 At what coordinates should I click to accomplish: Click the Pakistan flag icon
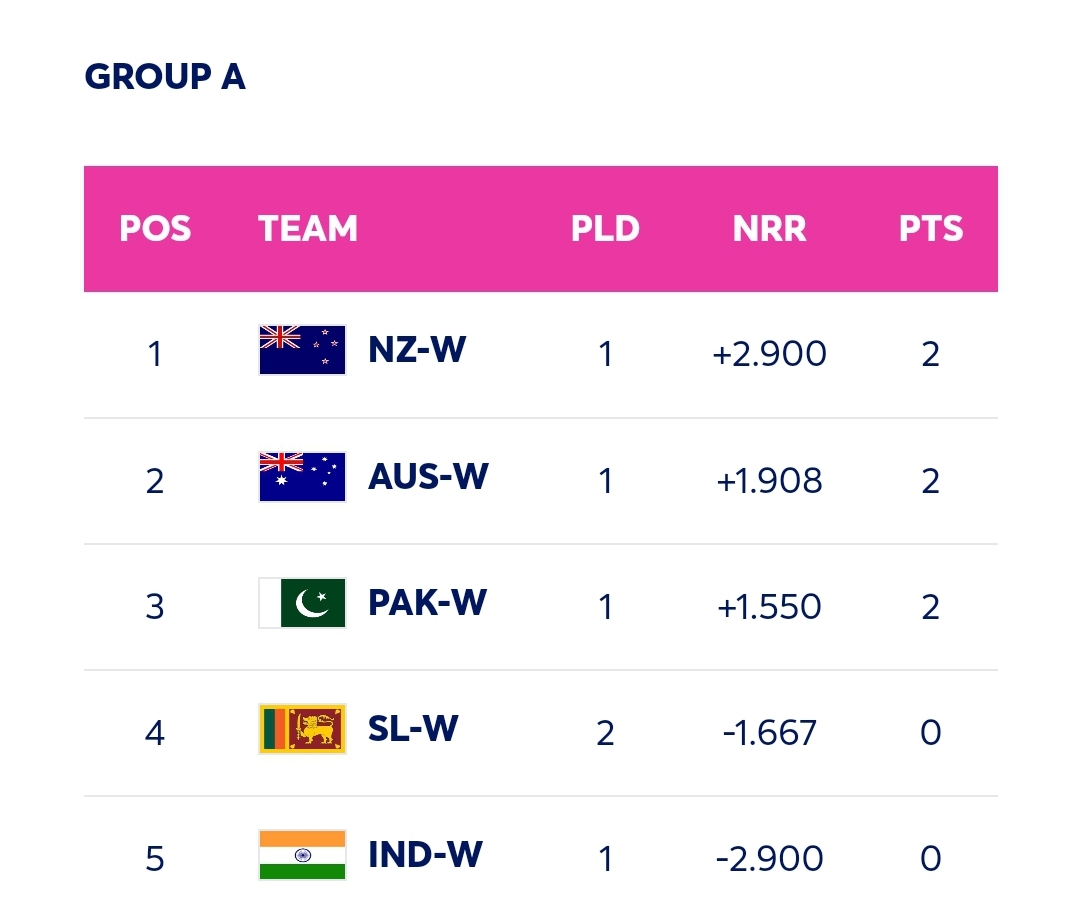coord(302,603)
